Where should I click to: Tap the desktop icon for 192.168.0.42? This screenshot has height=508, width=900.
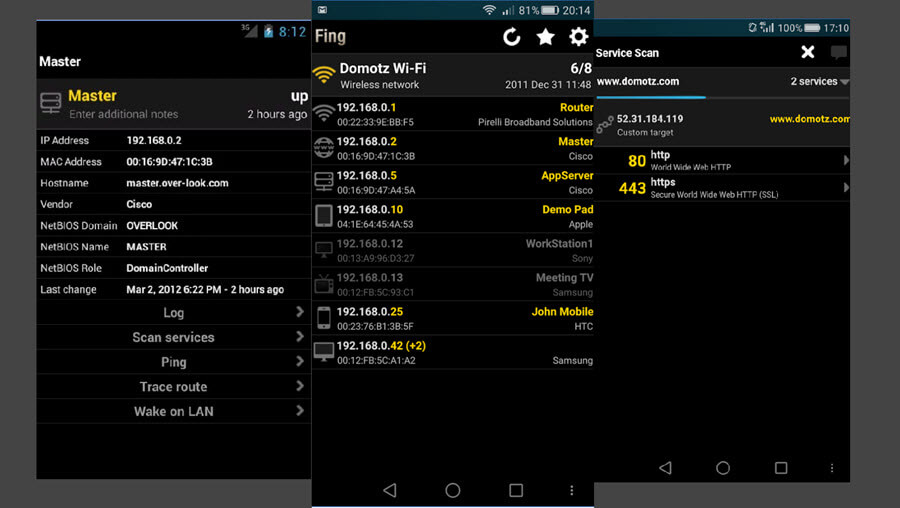(324, 352)
